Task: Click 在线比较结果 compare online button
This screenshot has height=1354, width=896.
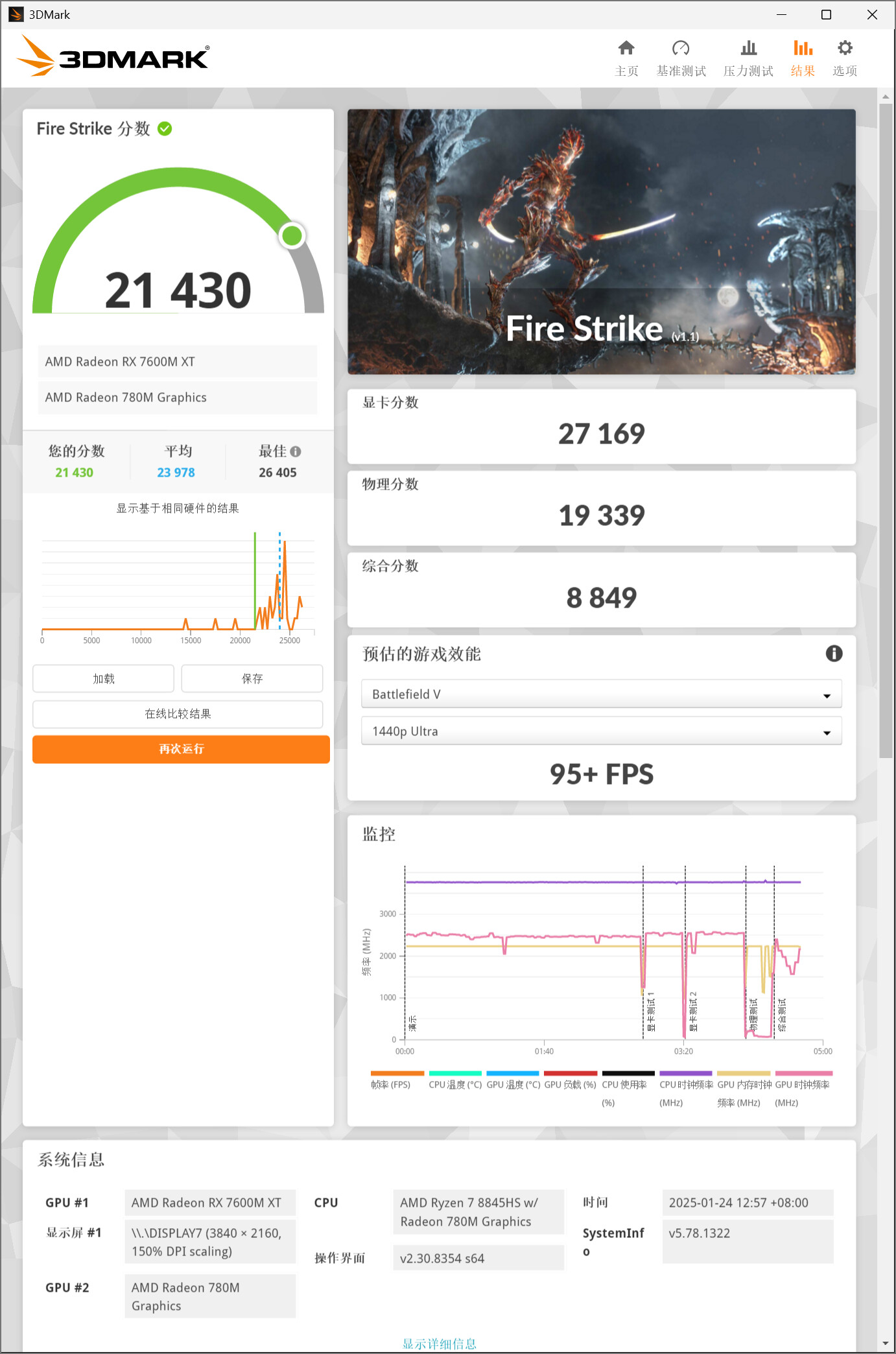Action: [x=178, y=714]
